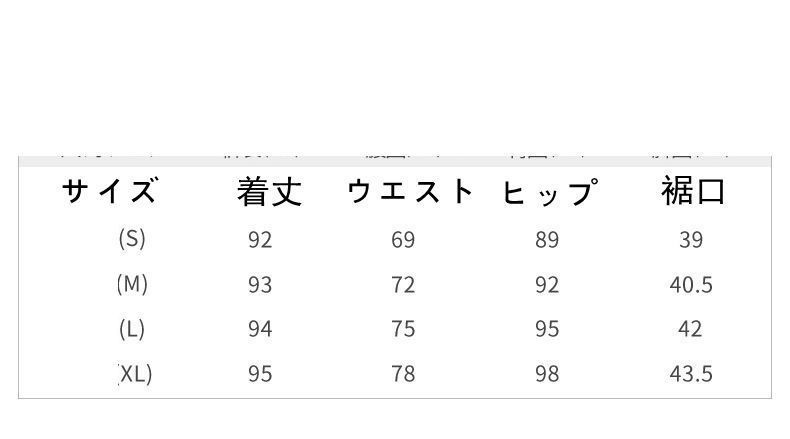The image size is (790, 439).
Task: Click the ウエスト value 72 for size M
Action: tap(403, 285)
